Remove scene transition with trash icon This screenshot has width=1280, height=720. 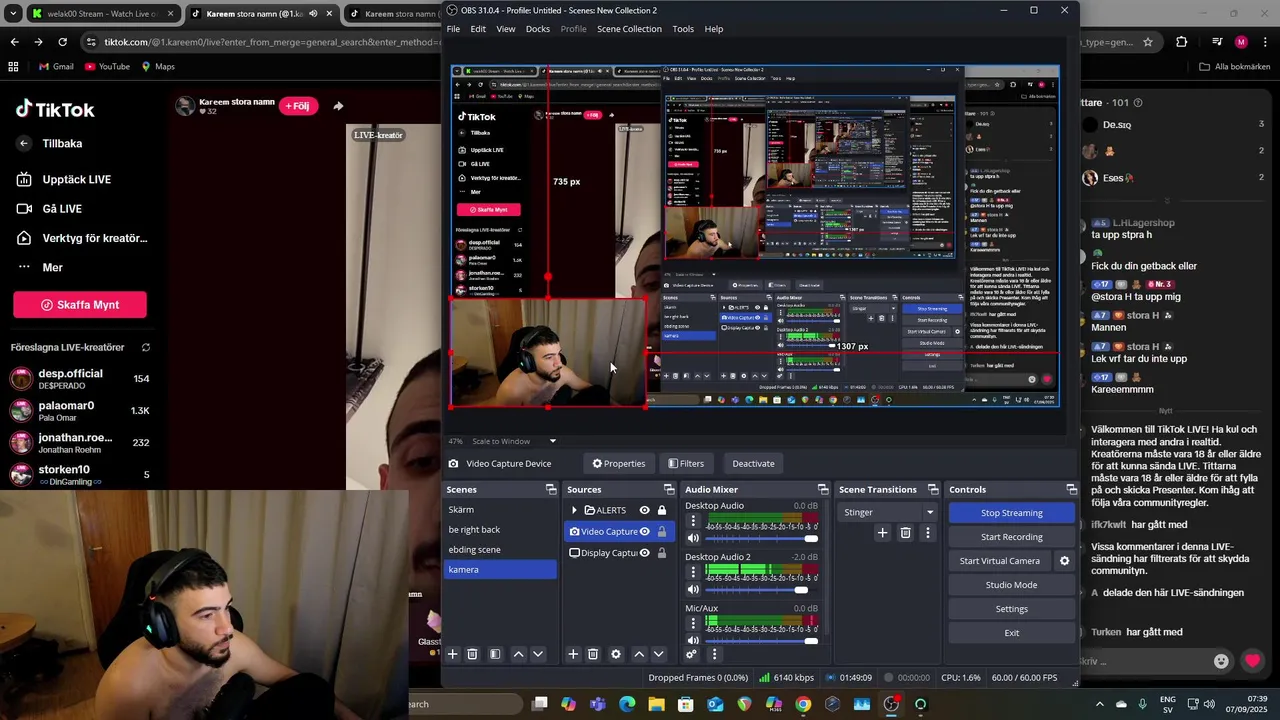tap(905, 533)
